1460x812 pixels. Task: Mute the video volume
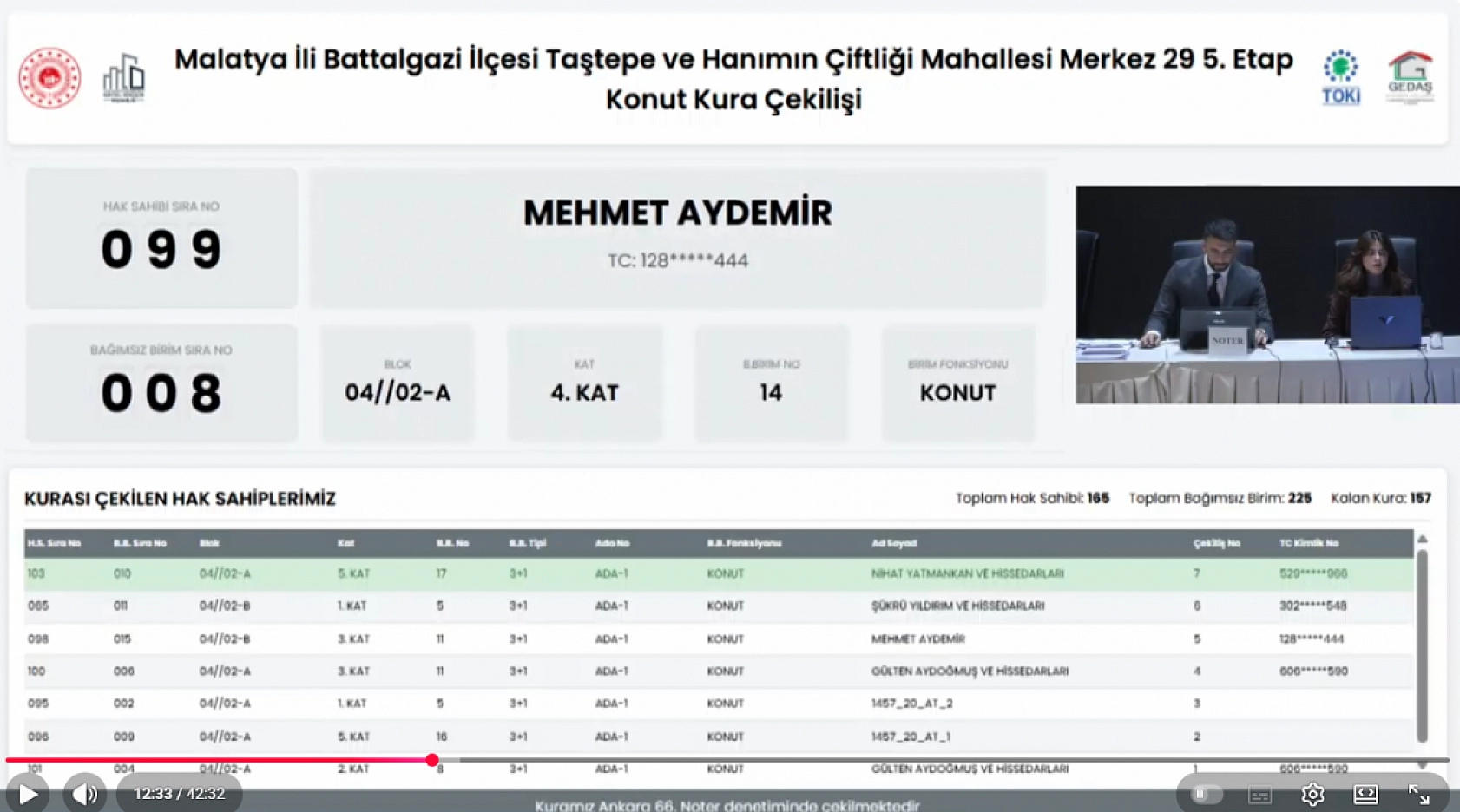coord(84,793)
